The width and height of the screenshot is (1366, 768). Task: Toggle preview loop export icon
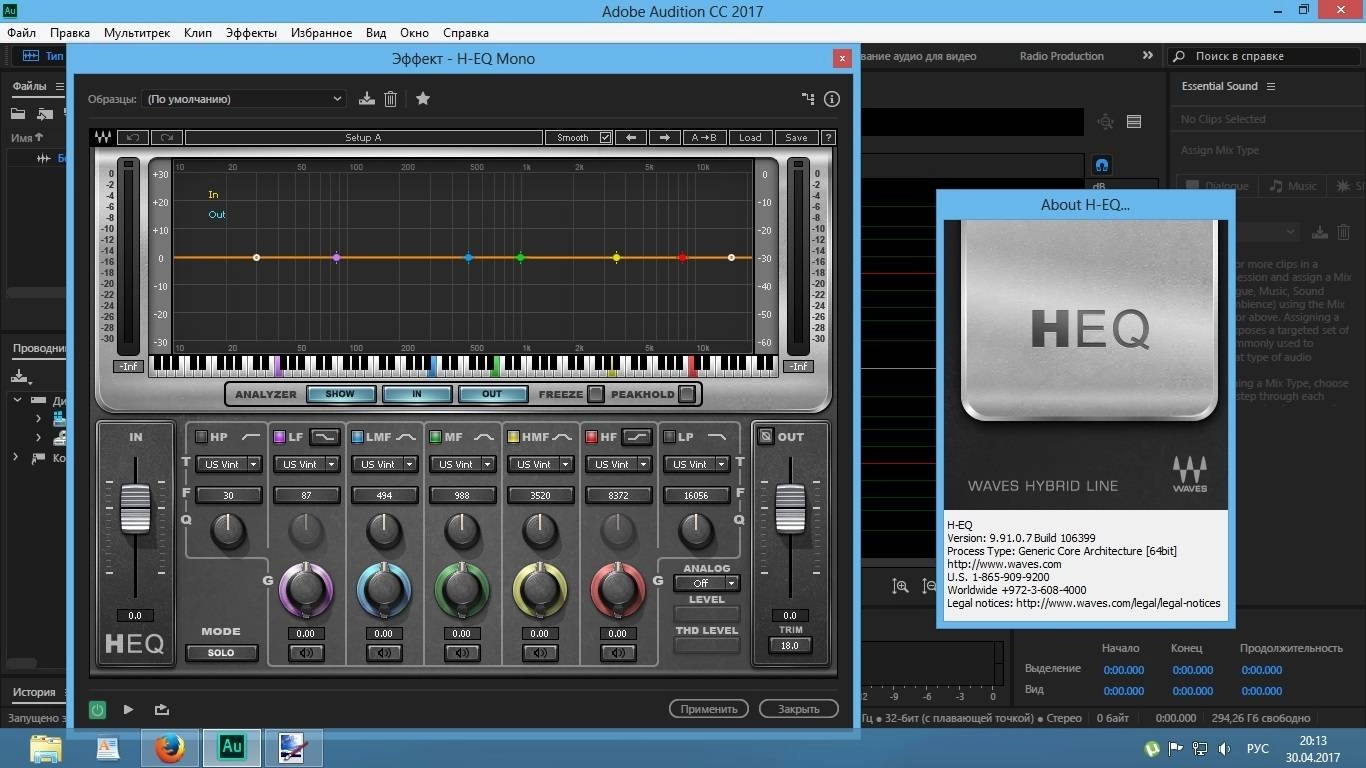[161, 709]
